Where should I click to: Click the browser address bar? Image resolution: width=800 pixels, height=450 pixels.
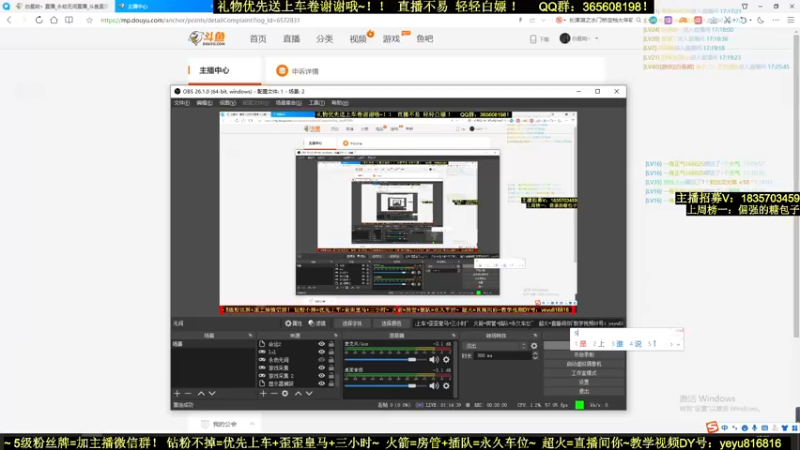pos(306,20)
